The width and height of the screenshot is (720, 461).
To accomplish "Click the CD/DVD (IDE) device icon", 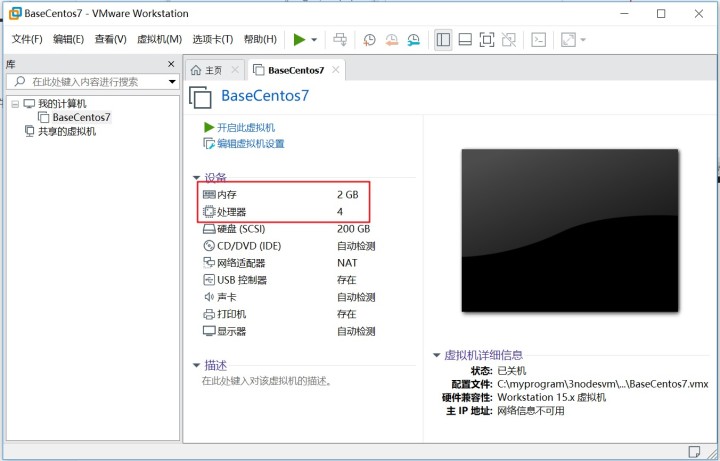I will point(209,246).
